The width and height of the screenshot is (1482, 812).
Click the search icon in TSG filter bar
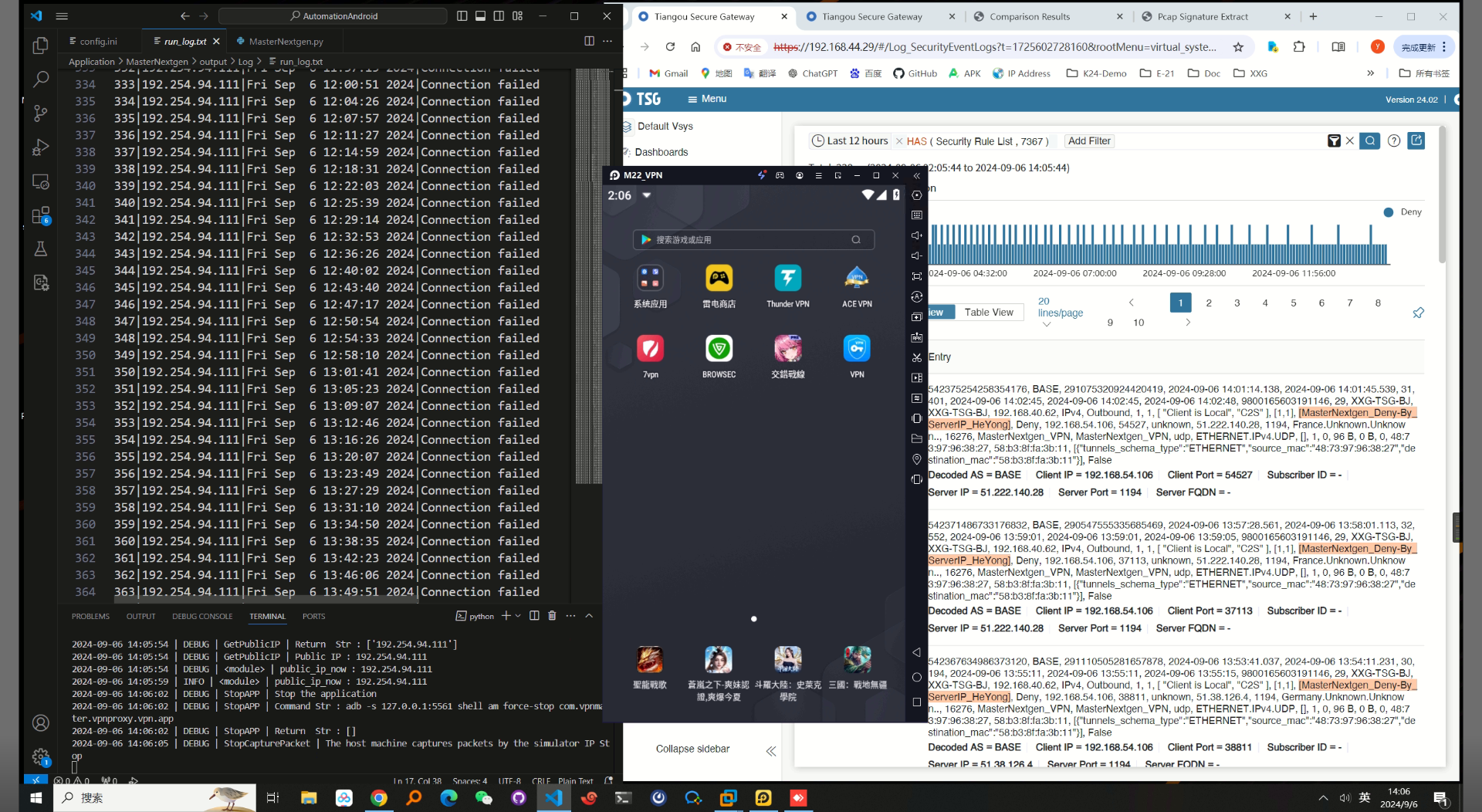coord(1369,141)
